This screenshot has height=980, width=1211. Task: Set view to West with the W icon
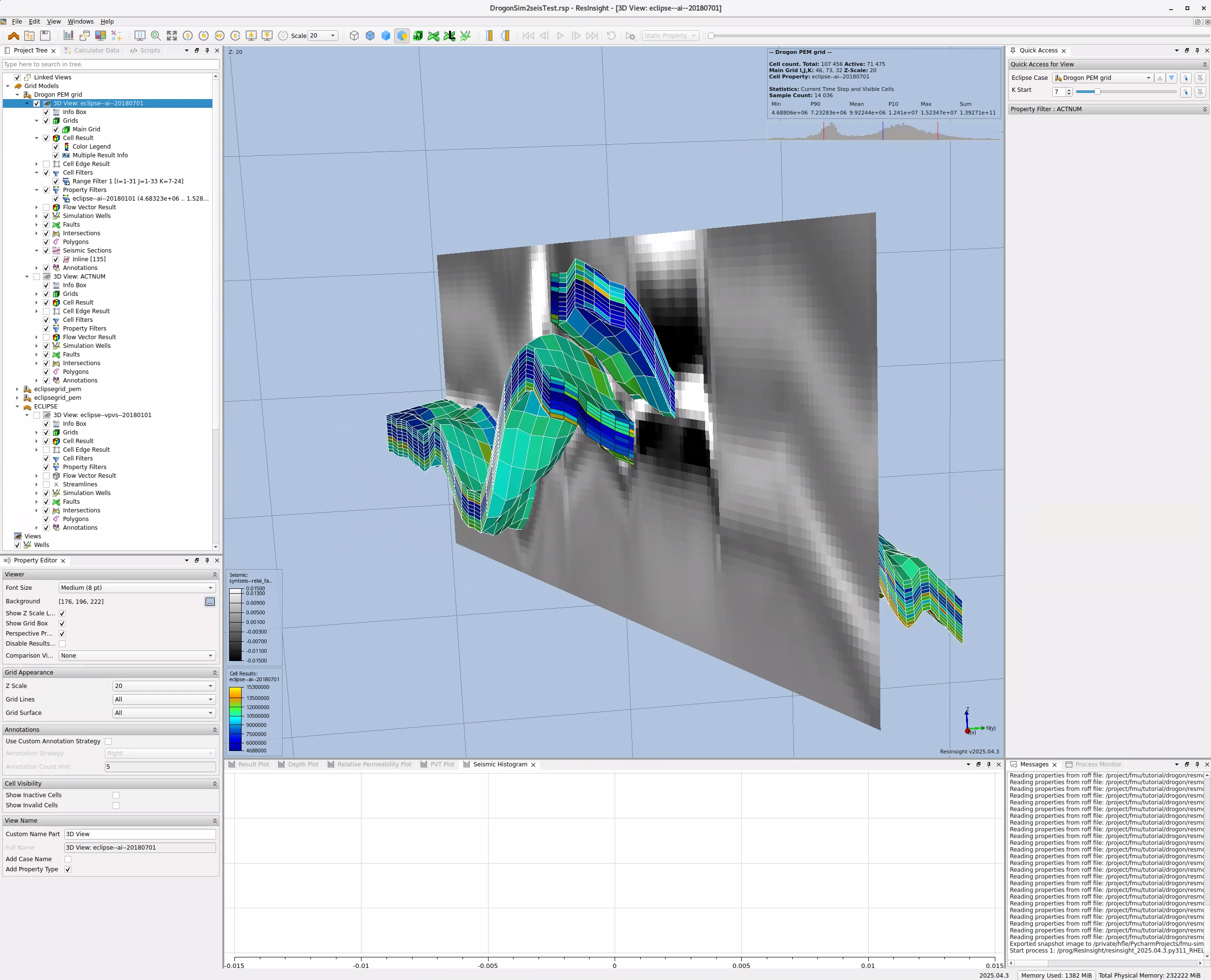pyautogui.click(x=219, y=36)
